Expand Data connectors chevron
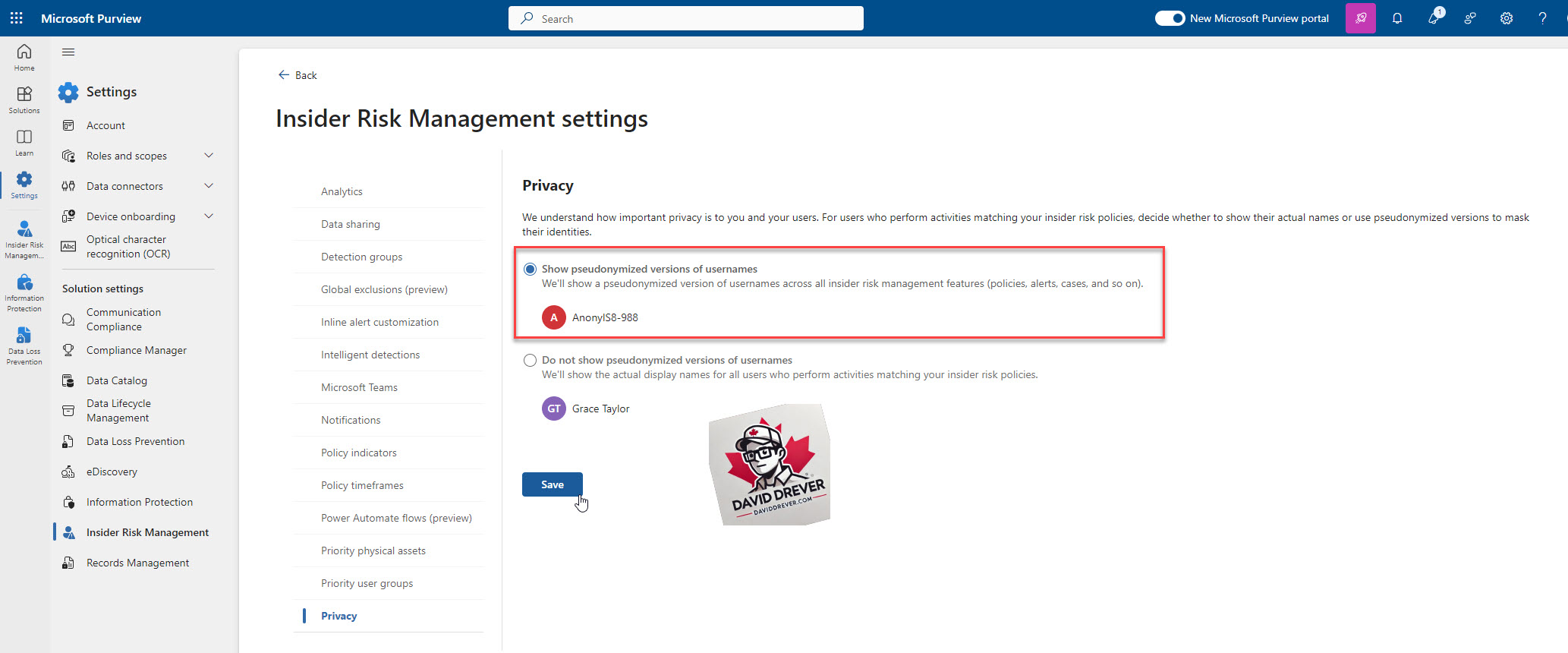 [x=209, y=186]
